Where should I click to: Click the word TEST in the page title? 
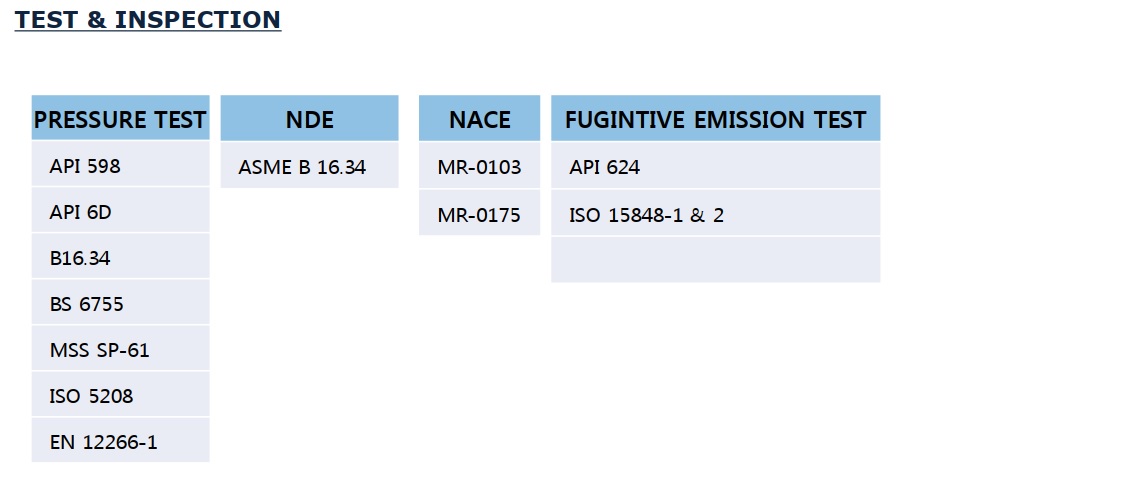pyautogui.click(x=49, y=19)
